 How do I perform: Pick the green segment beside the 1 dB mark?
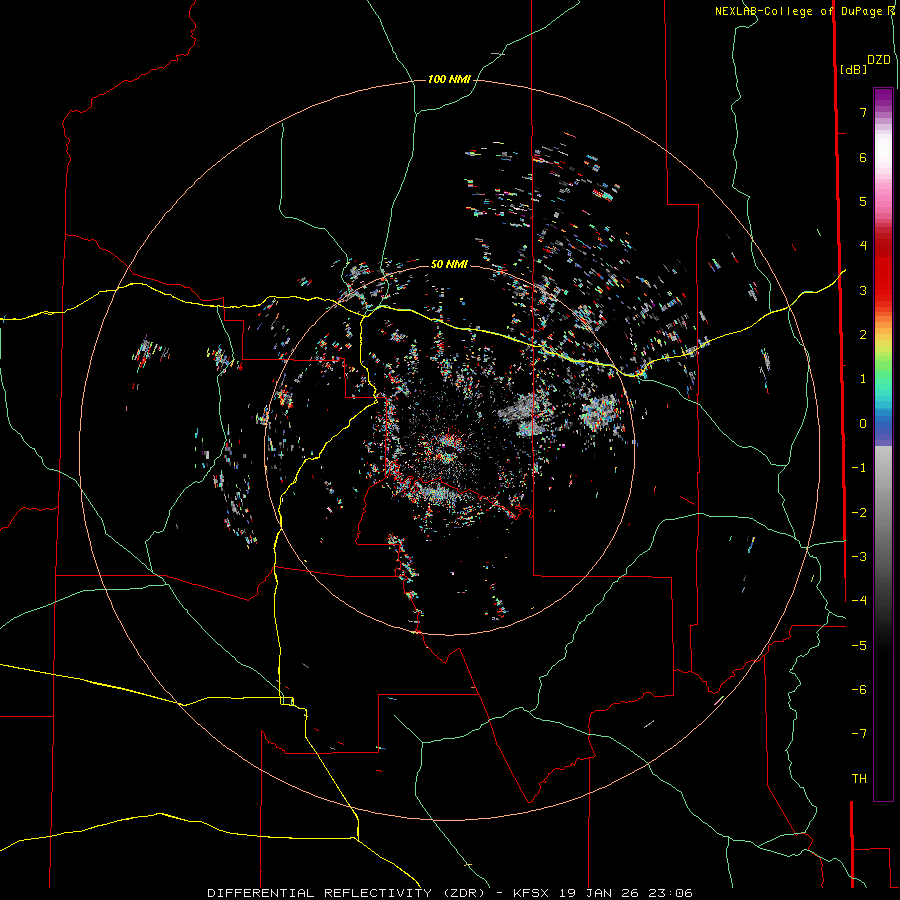click(883, 373)
